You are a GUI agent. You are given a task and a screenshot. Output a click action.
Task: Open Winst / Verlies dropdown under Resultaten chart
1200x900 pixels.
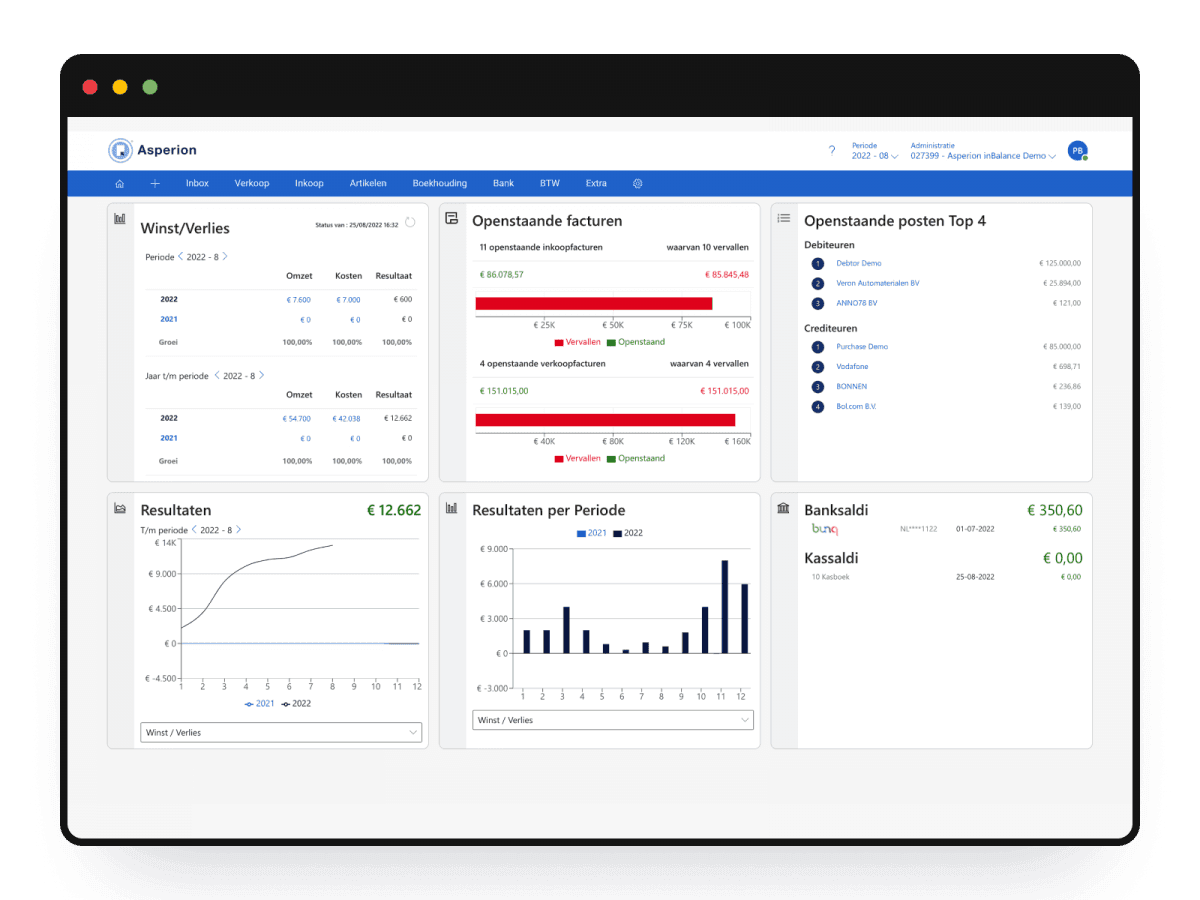click(281, 733)
